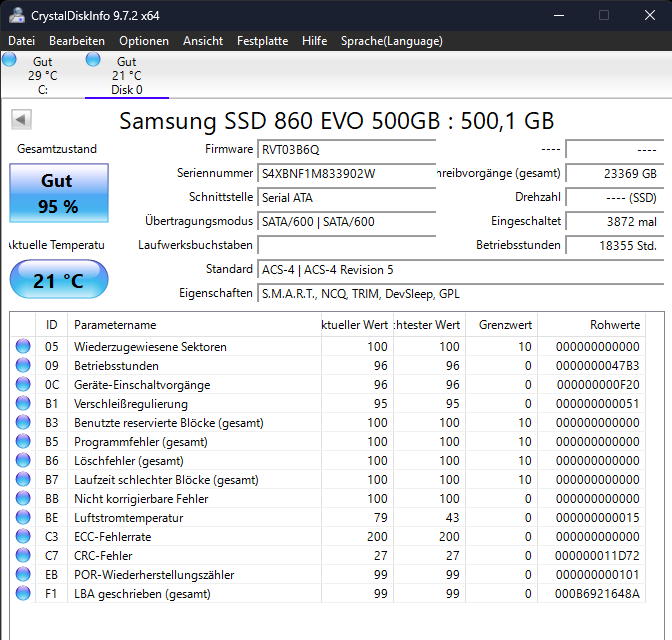This screenshot has width=672, height=640.
Task: Open the Festplatte menu
Action: (x=262, y=41)
